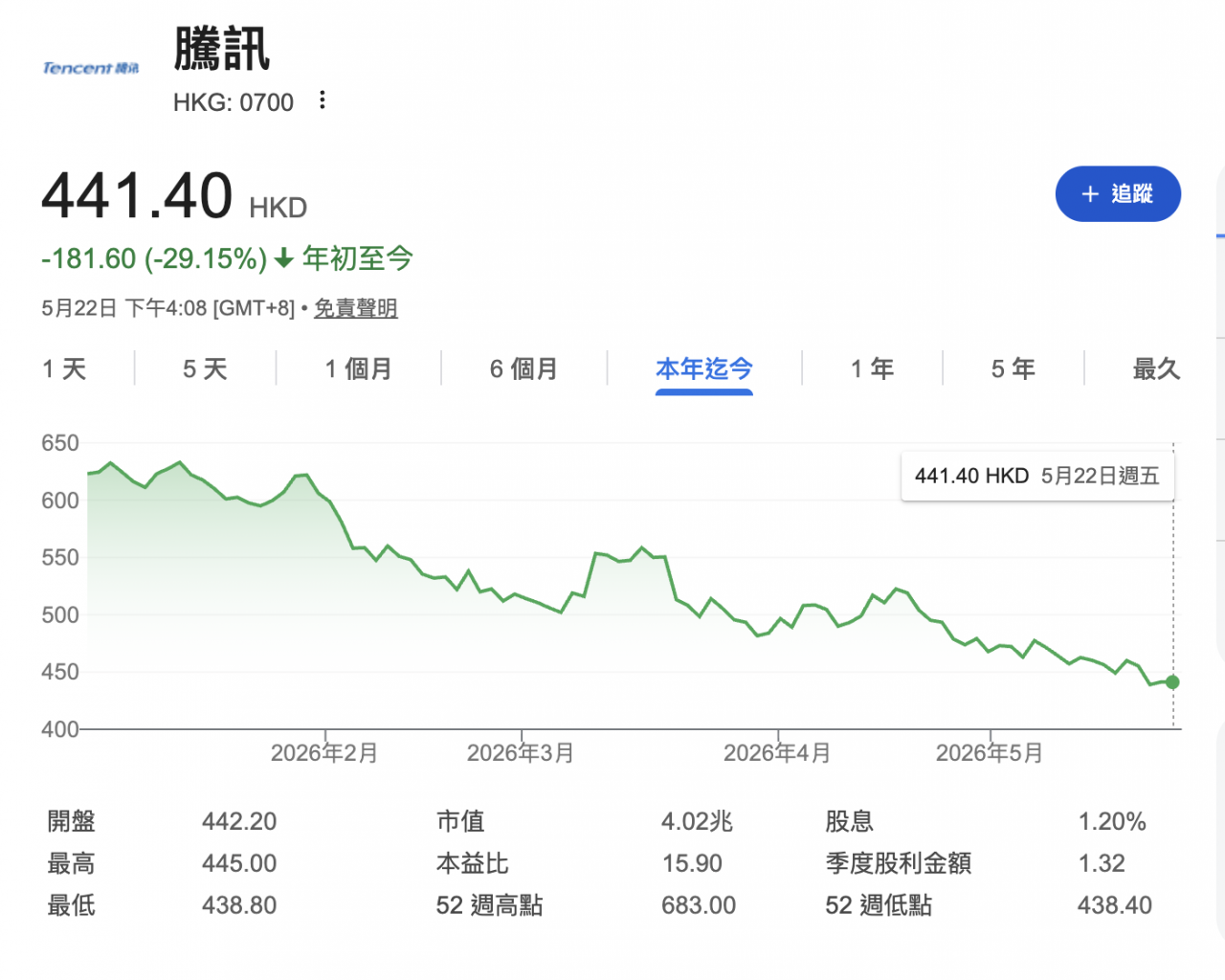This screenshot has height=980, width=1225.
Task: Switch to the 5 天 range tab
Action: (x=205, y=369)
